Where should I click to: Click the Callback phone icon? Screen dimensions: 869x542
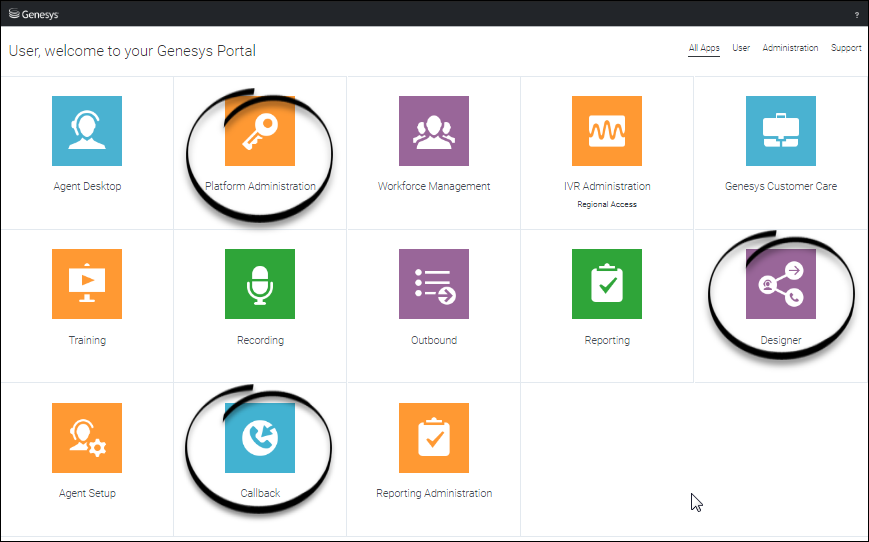[260, 438]
